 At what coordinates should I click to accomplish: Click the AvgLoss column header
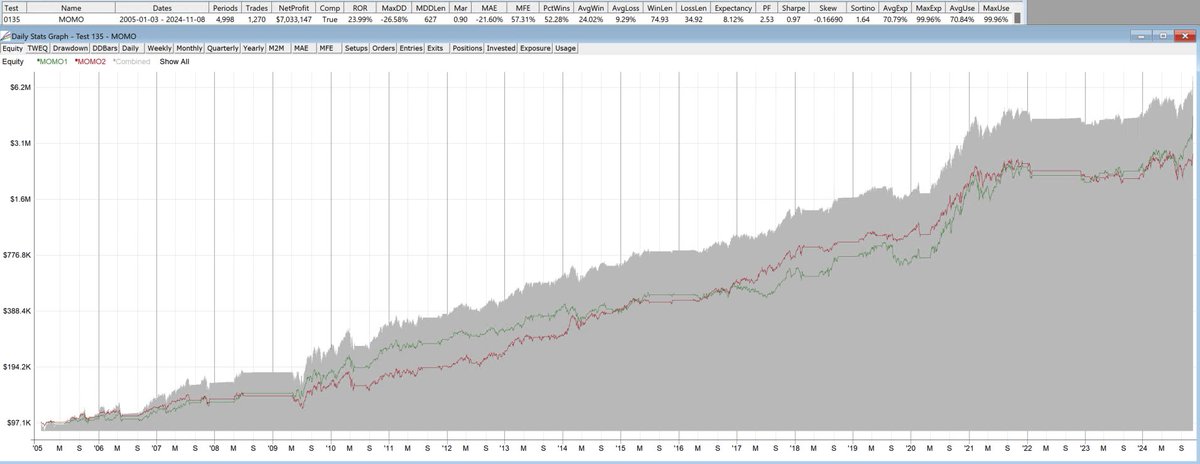click(626, 8)
